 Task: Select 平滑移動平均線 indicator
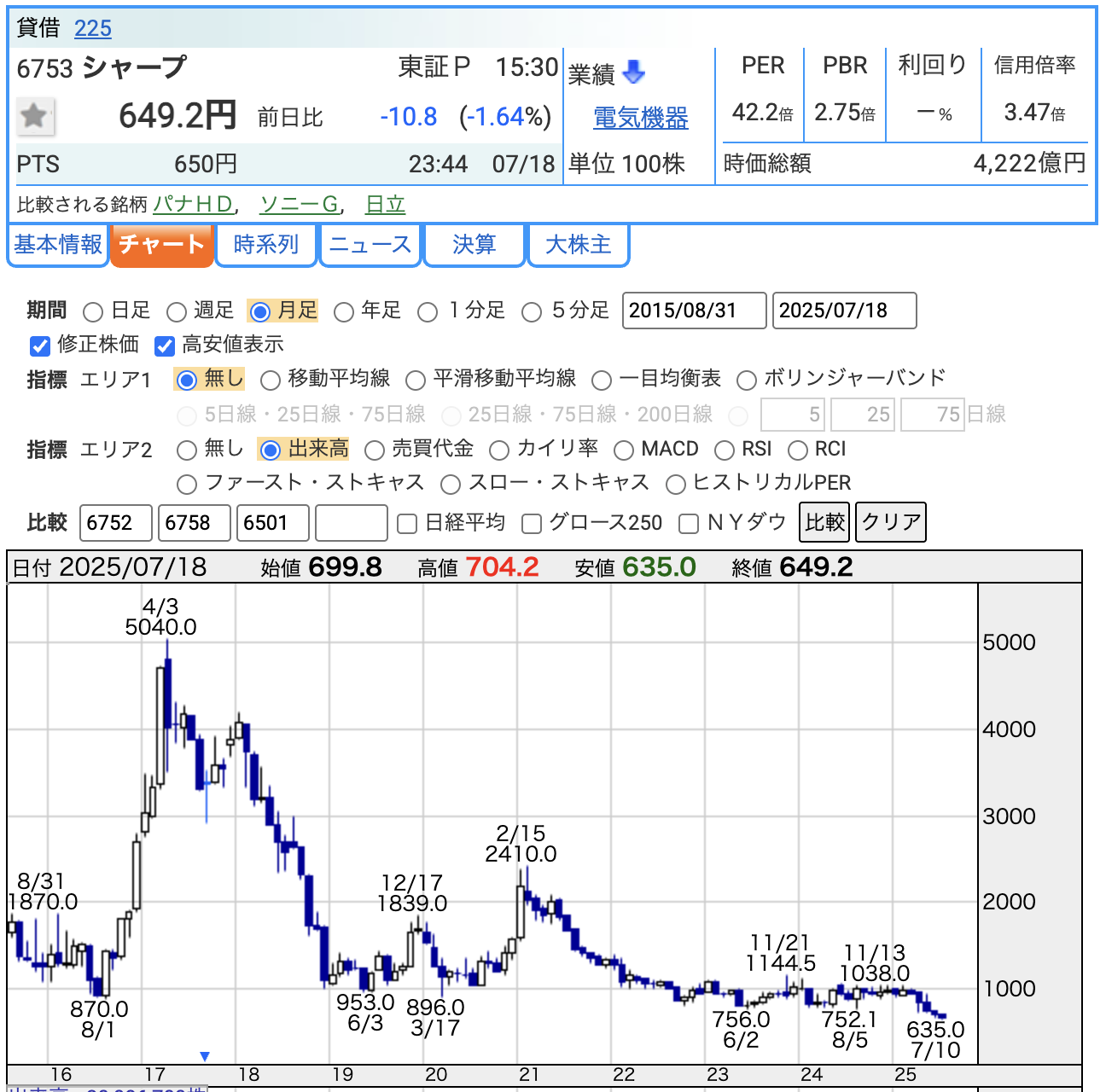(416, 380)
